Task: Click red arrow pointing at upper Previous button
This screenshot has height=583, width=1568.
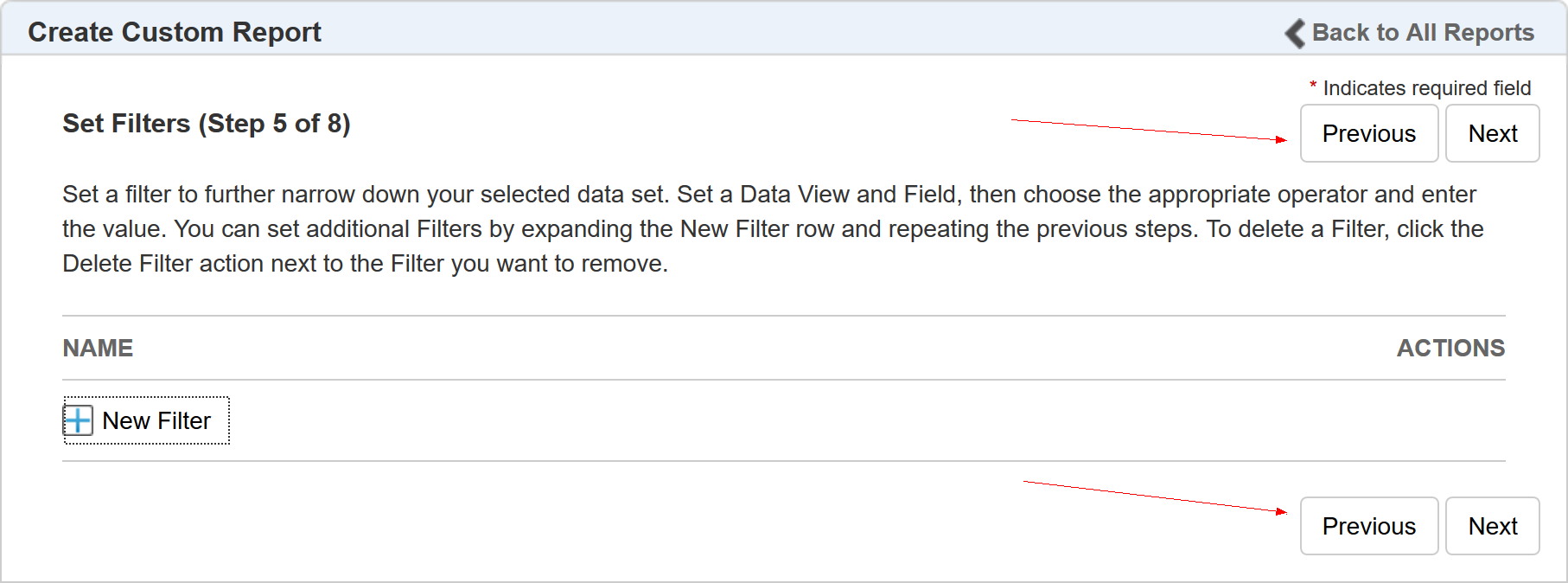Action: 1150,130
